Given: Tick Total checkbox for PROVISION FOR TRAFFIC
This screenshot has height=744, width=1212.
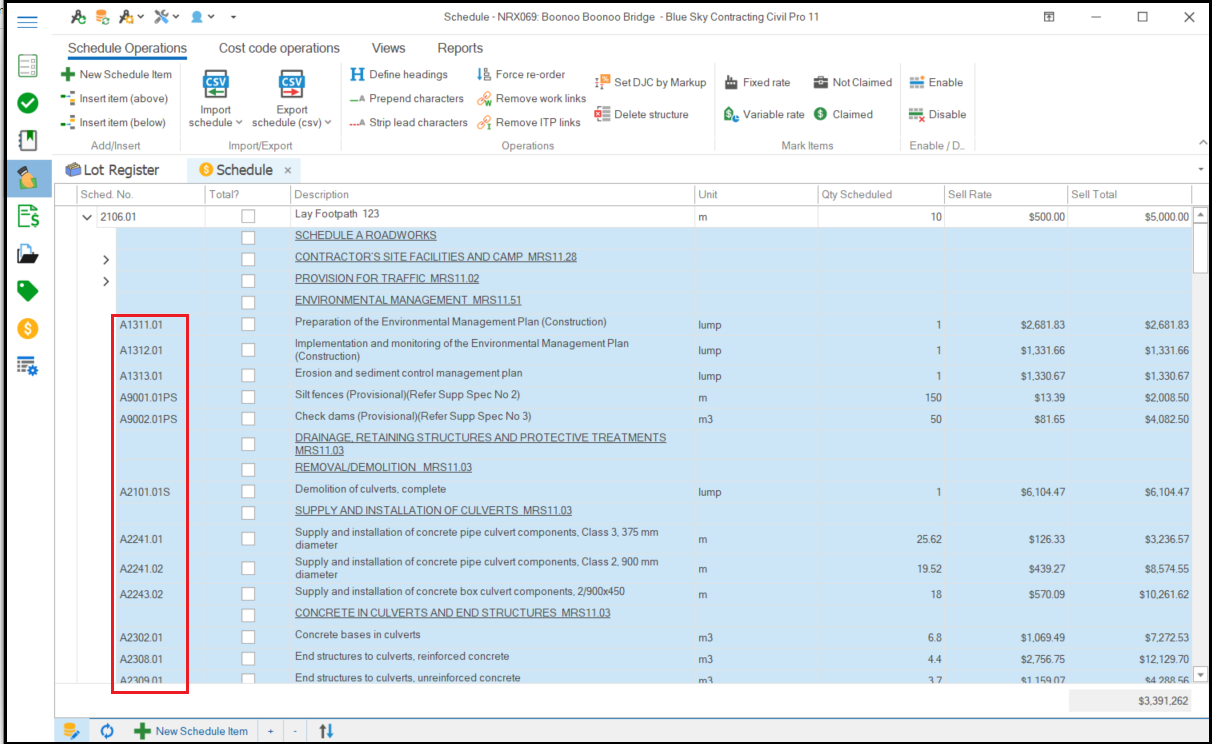Looking at the screenshot, I should [x=248, y=281].
